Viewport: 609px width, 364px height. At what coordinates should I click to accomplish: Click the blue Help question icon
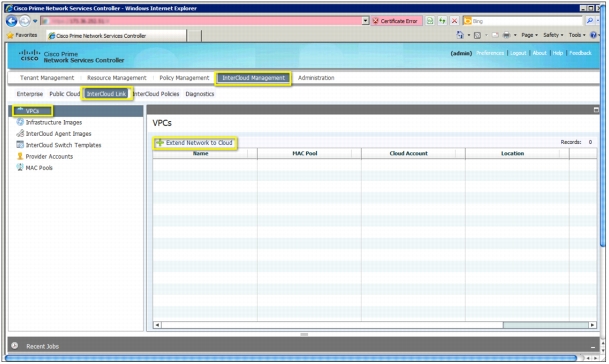coord(593,35)
